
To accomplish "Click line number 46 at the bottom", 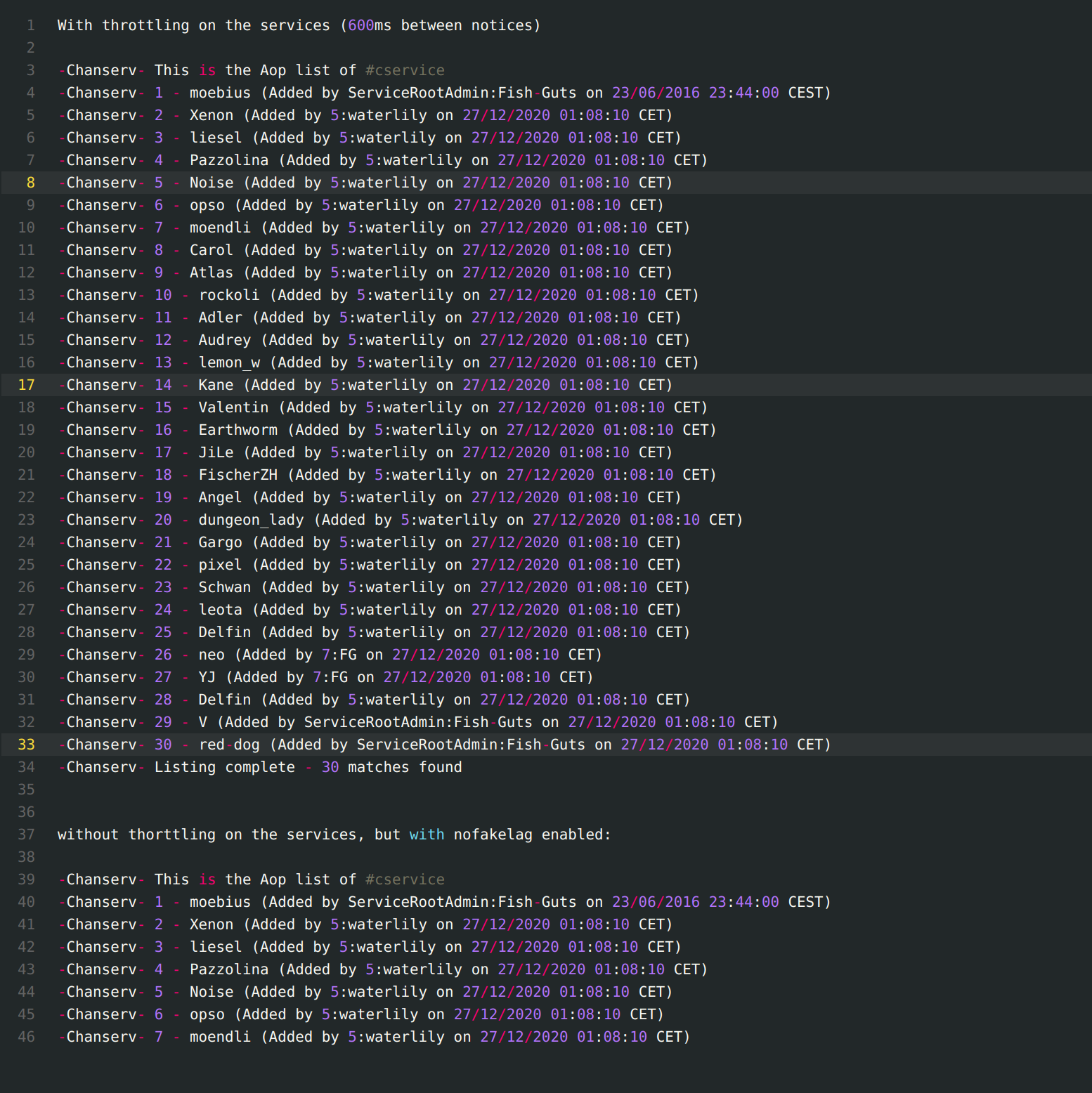I will point(26,1037).
